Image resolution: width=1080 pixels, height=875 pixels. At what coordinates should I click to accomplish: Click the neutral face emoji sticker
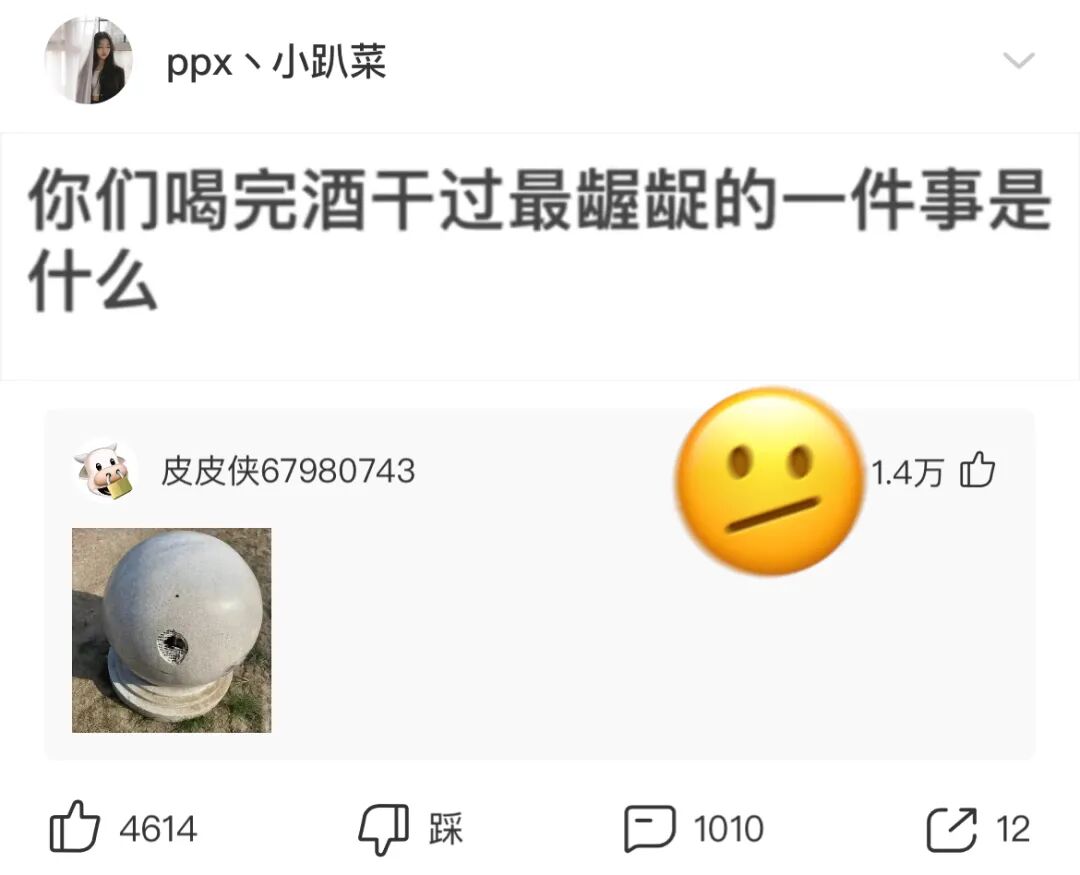769,482
